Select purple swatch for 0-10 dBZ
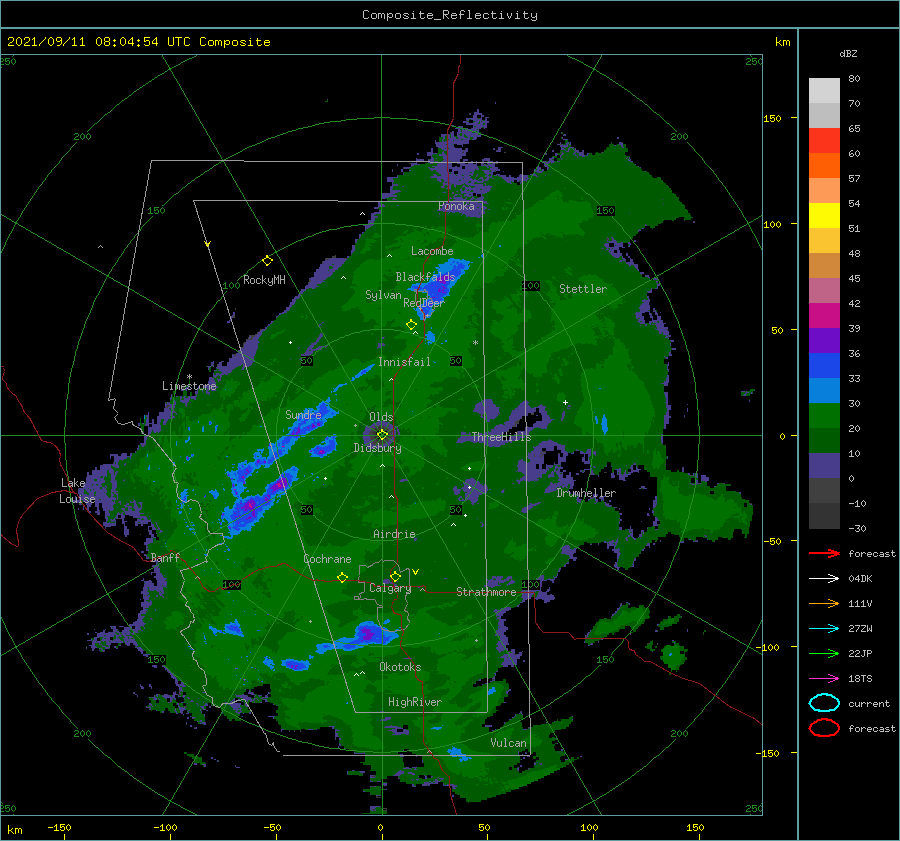 pos(824,466)
